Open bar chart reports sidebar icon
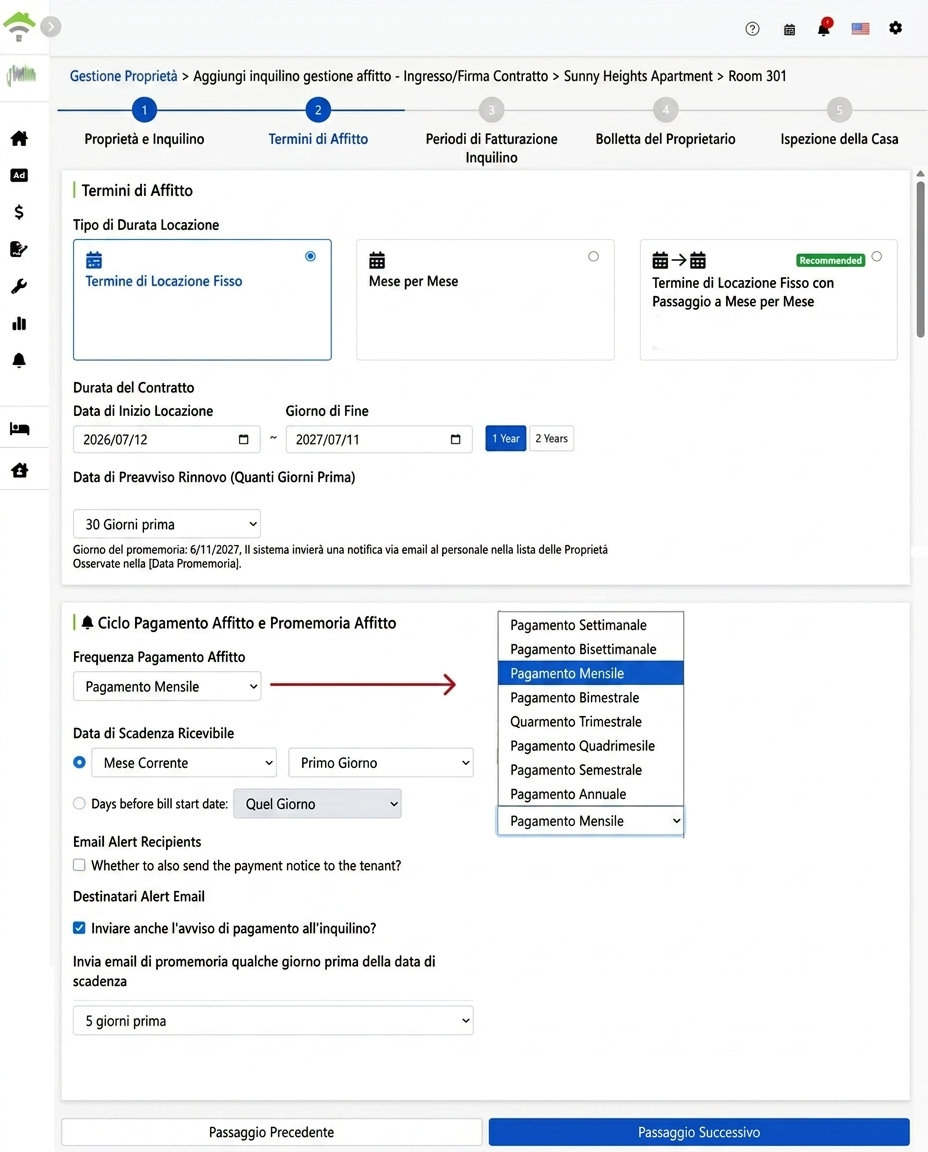 coord(19,323)
